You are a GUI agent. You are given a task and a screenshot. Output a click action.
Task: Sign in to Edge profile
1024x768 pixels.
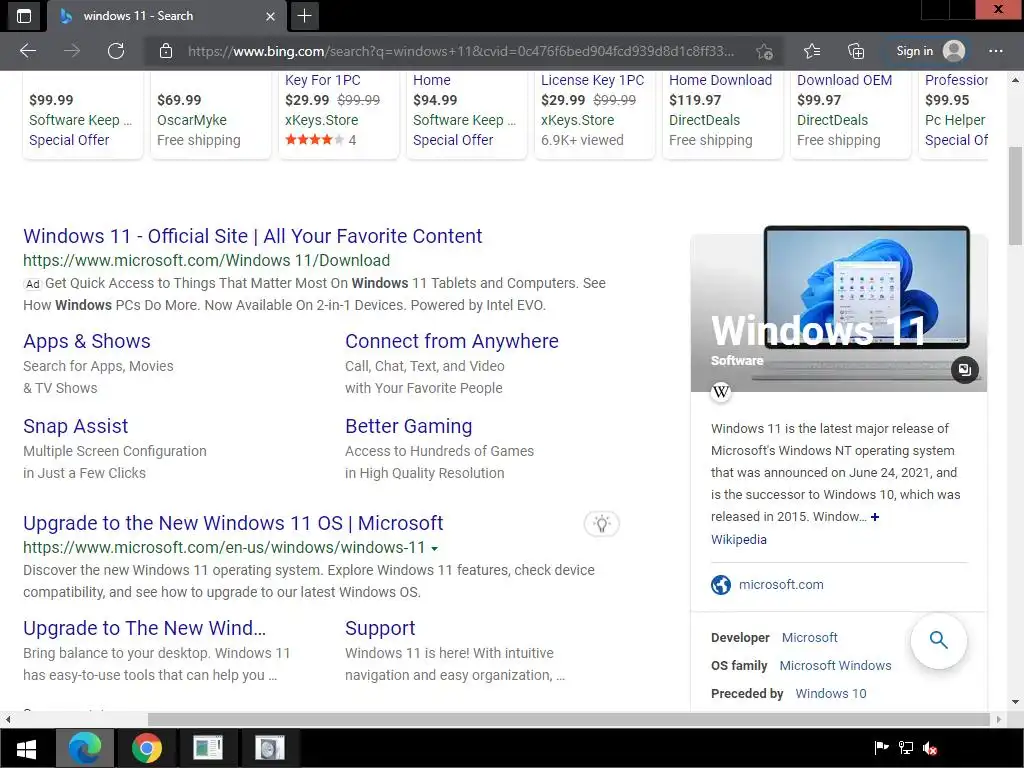929,51
